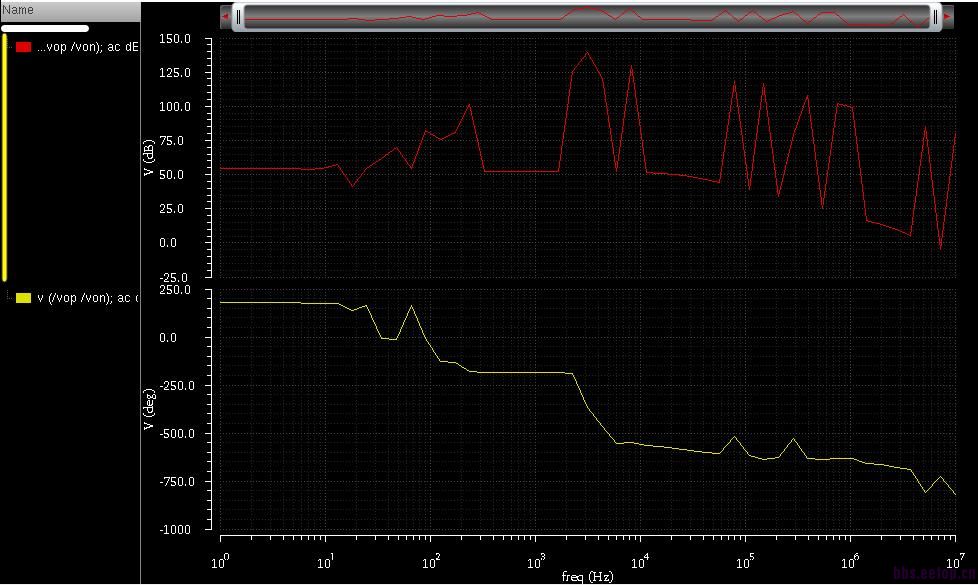
Task: Click the -500.0 tick label on phase axis
Action: click(175, 433)
